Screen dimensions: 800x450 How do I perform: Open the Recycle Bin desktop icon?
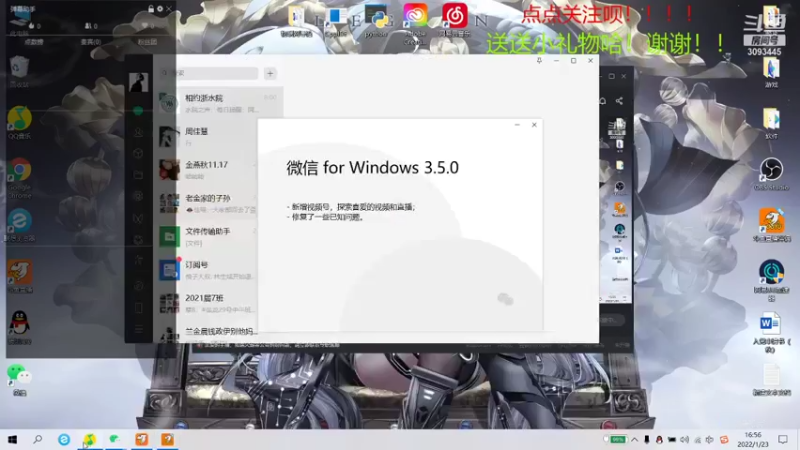click(x=19, y=71)
